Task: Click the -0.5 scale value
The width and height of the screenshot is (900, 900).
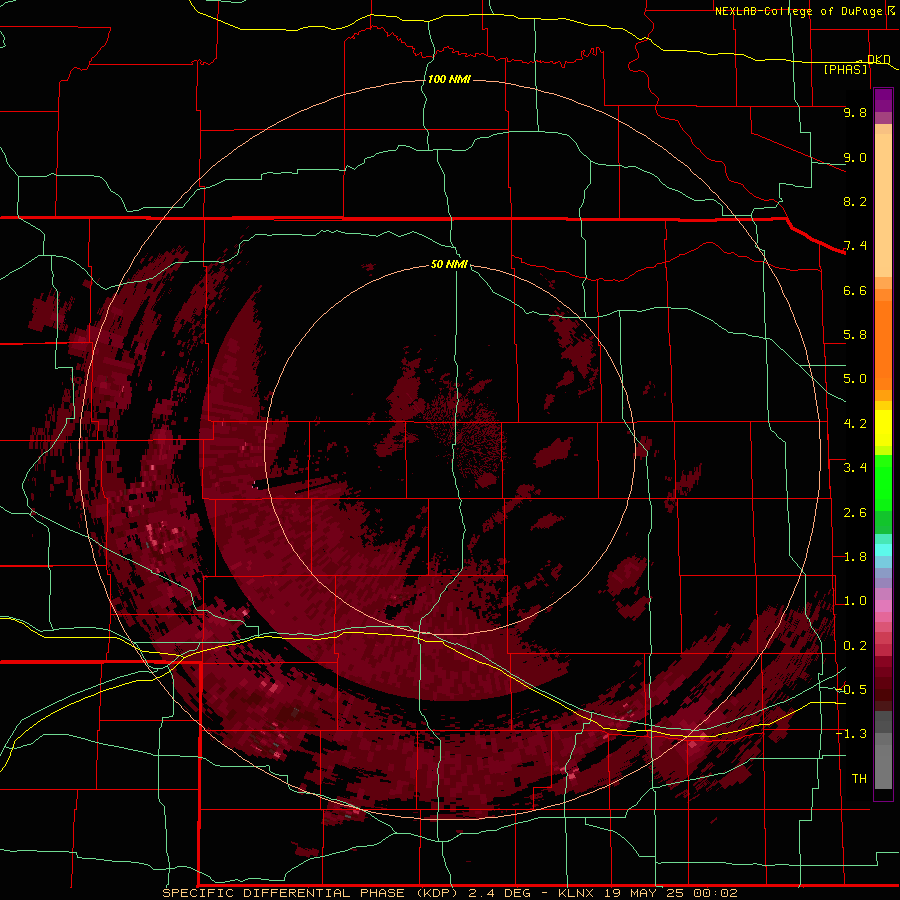Action: click(852, 690)
